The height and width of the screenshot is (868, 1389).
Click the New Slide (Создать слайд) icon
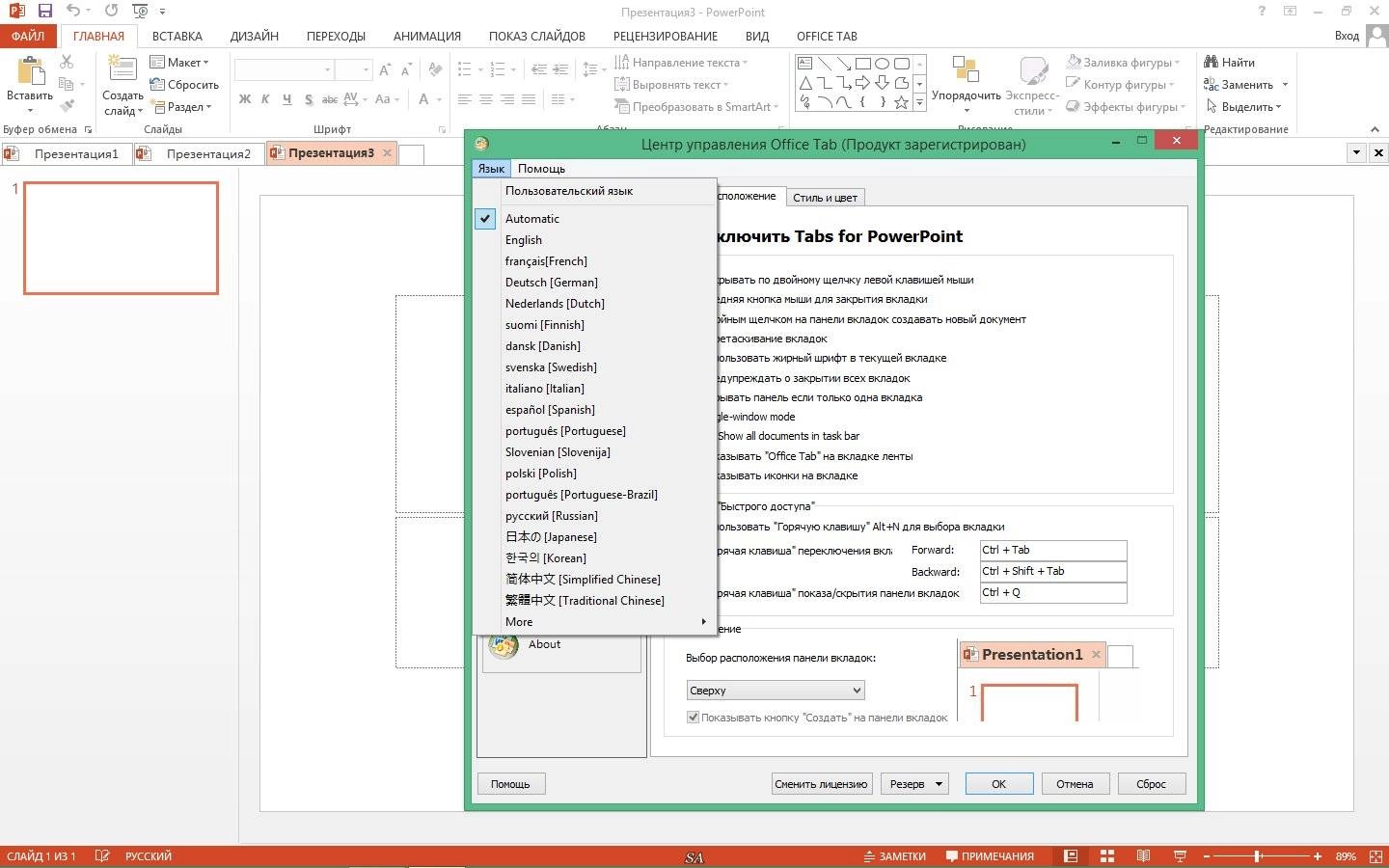click(x=123, y=69)
